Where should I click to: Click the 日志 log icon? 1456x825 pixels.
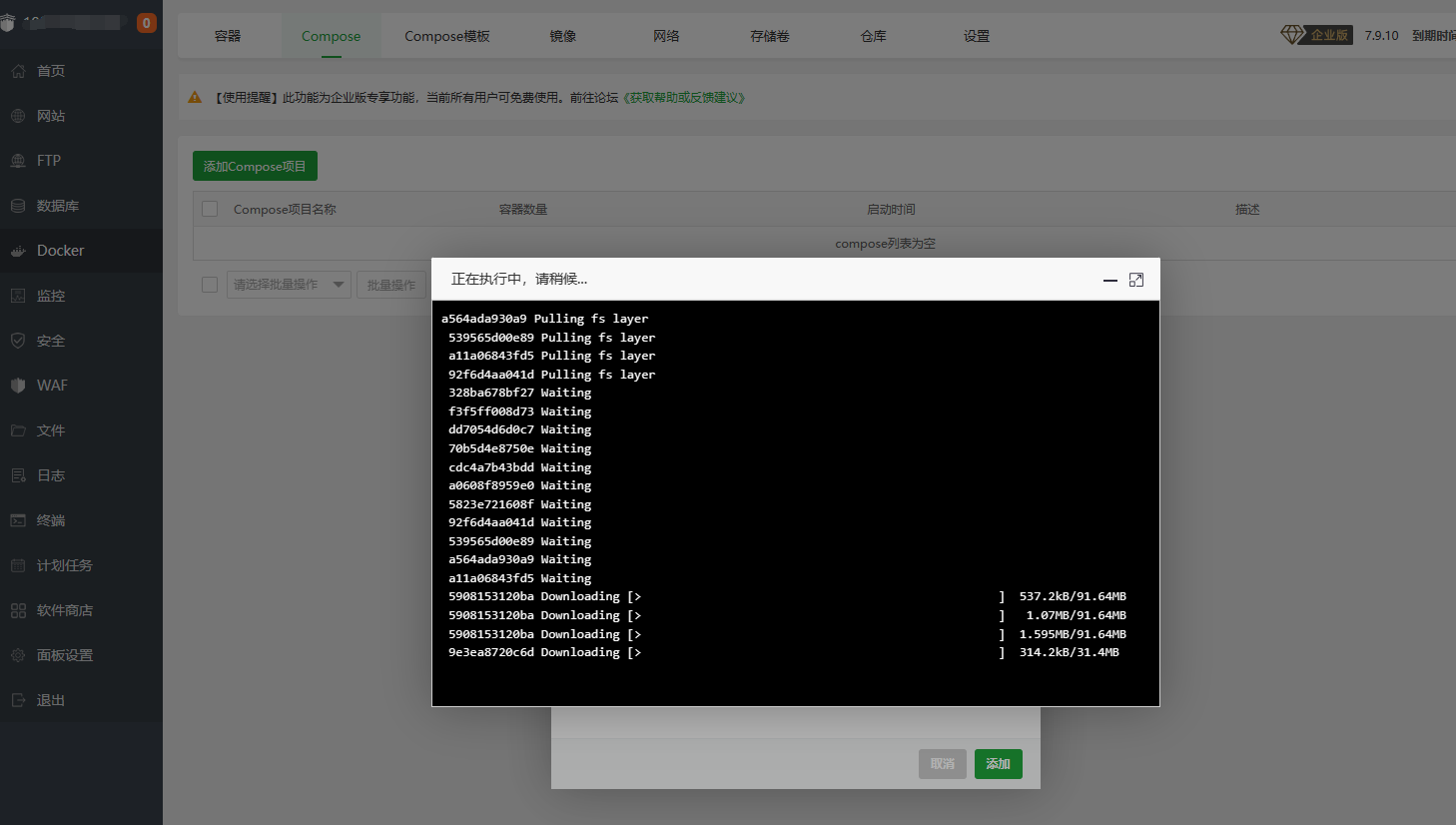(x=18, y=475)
